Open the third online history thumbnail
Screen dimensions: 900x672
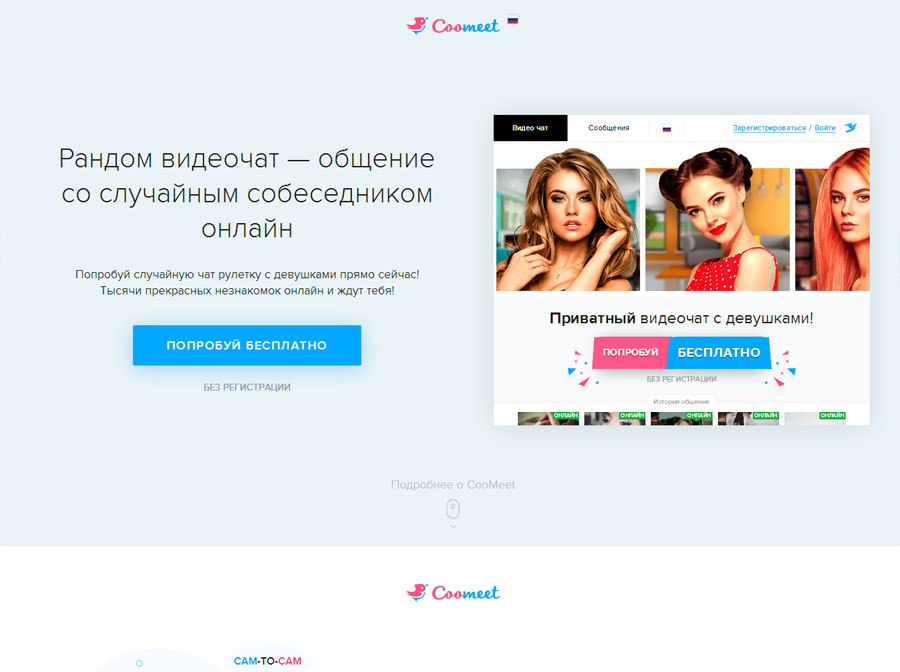click(x=681, y=418)
